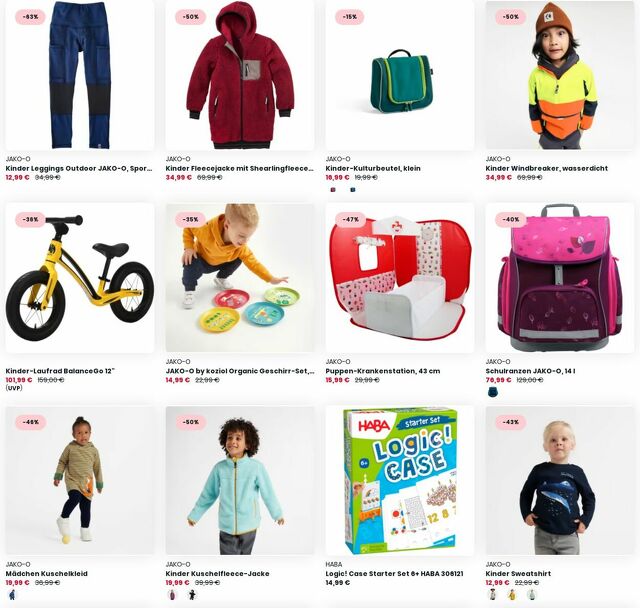Open the yellow balance bike product image
This screenshot has height=608, width=640.
(80, 278)
